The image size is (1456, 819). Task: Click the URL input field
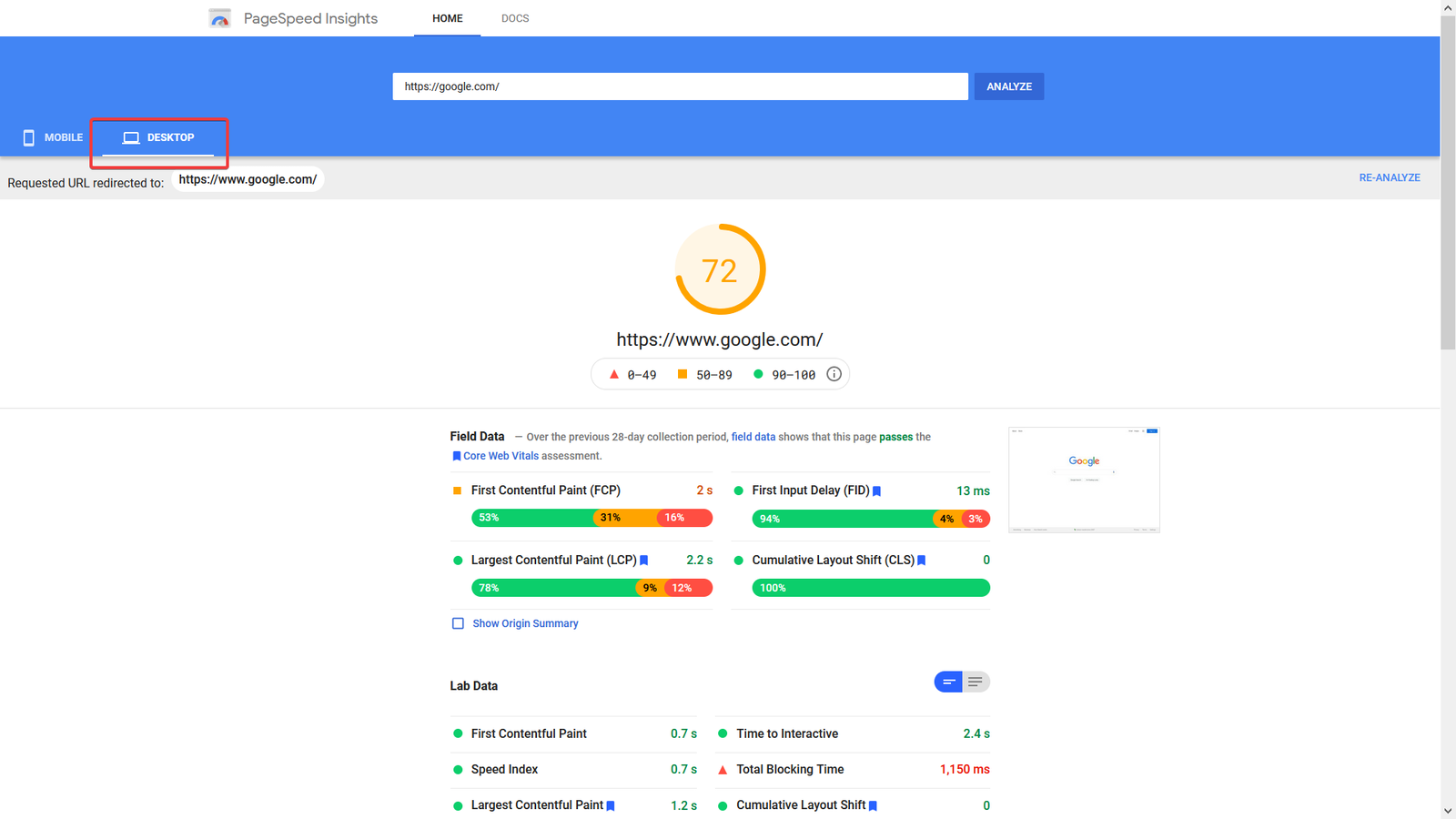pyautogui.click(x=681, y=86)
